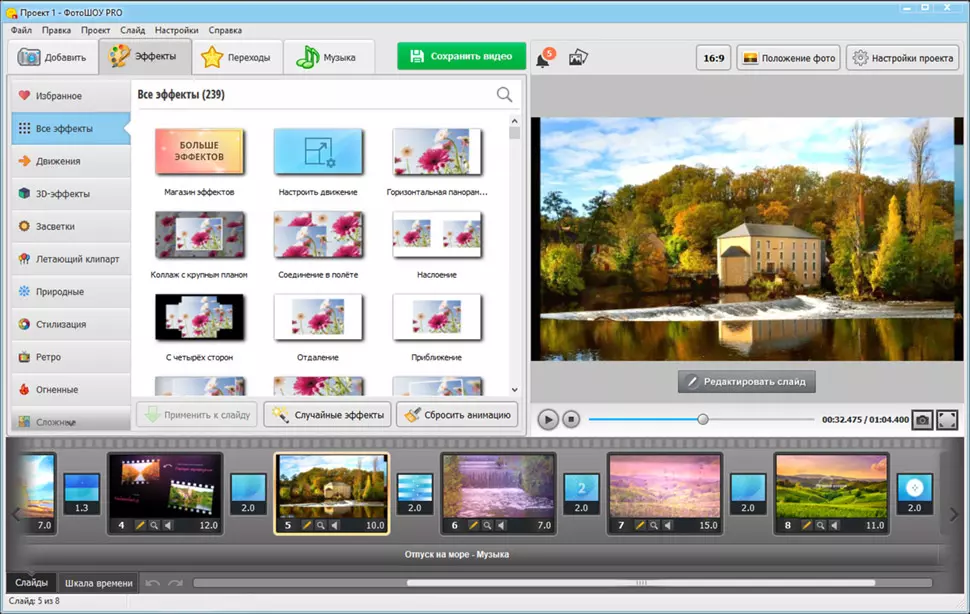This screenshot has width=970, height=614.
Task: Open the Проект menu
Action: (x=96, y=30)
